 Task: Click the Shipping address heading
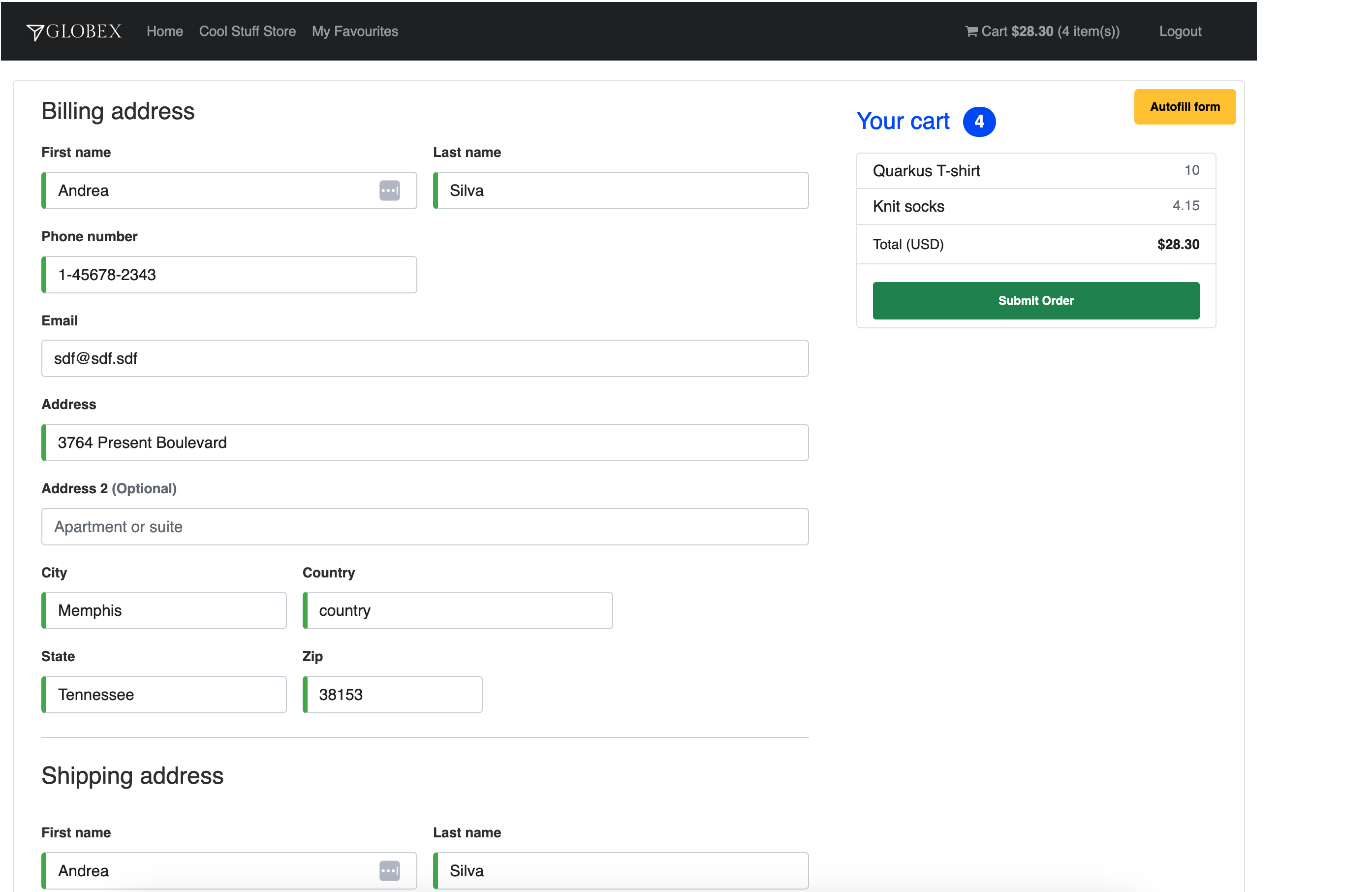[x=132, y=776]
